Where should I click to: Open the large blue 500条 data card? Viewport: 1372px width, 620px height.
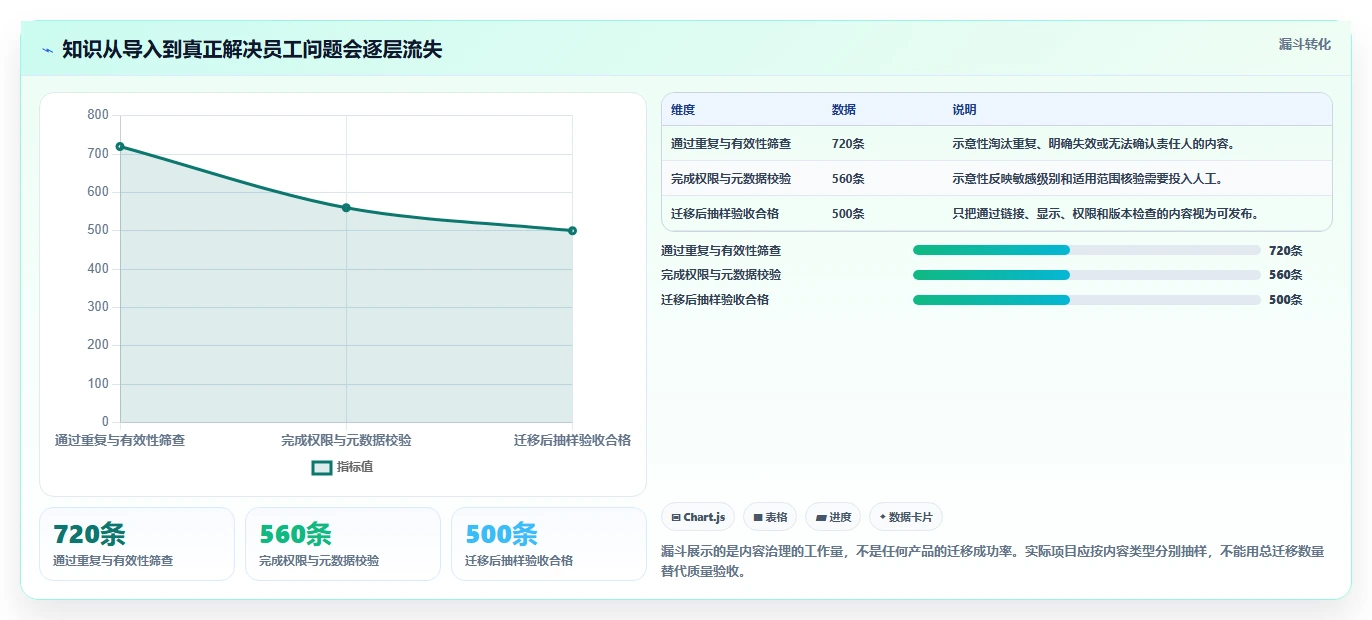[549, 544]
